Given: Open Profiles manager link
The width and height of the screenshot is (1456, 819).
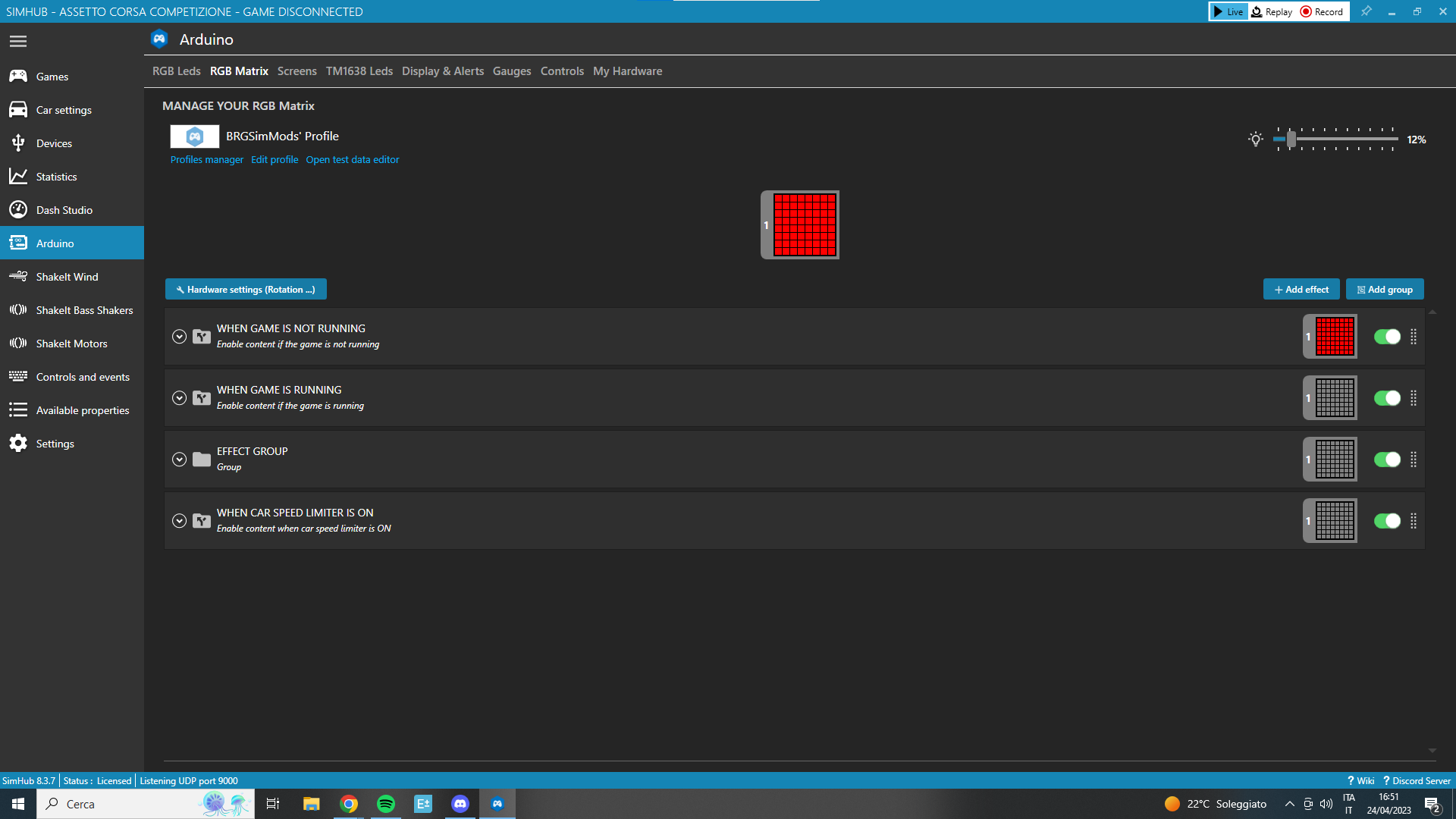Looking at the screenshot, I should click(207, 160).
